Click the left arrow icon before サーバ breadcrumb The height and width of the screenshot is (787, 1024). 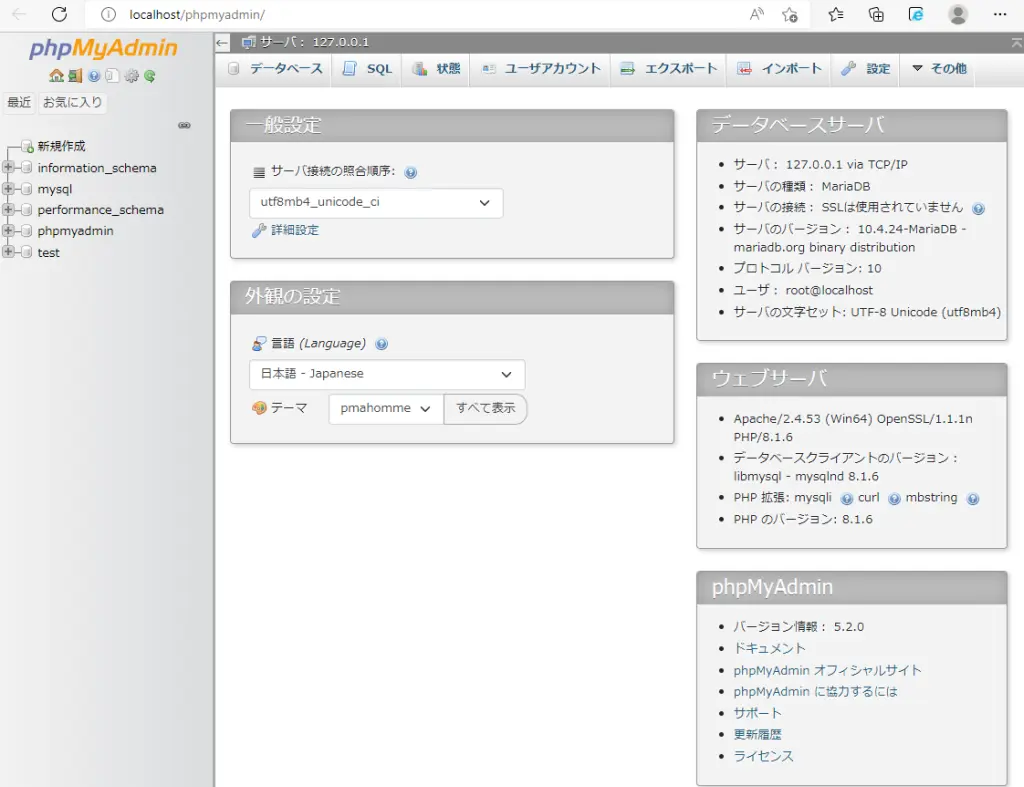click(222, 43)
